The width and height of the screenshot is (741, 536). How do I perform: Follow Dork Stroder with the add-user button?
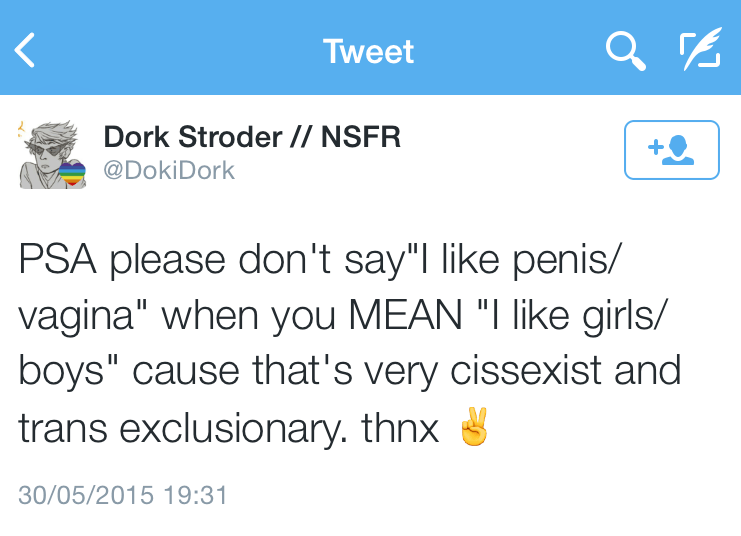pos(671,150)
